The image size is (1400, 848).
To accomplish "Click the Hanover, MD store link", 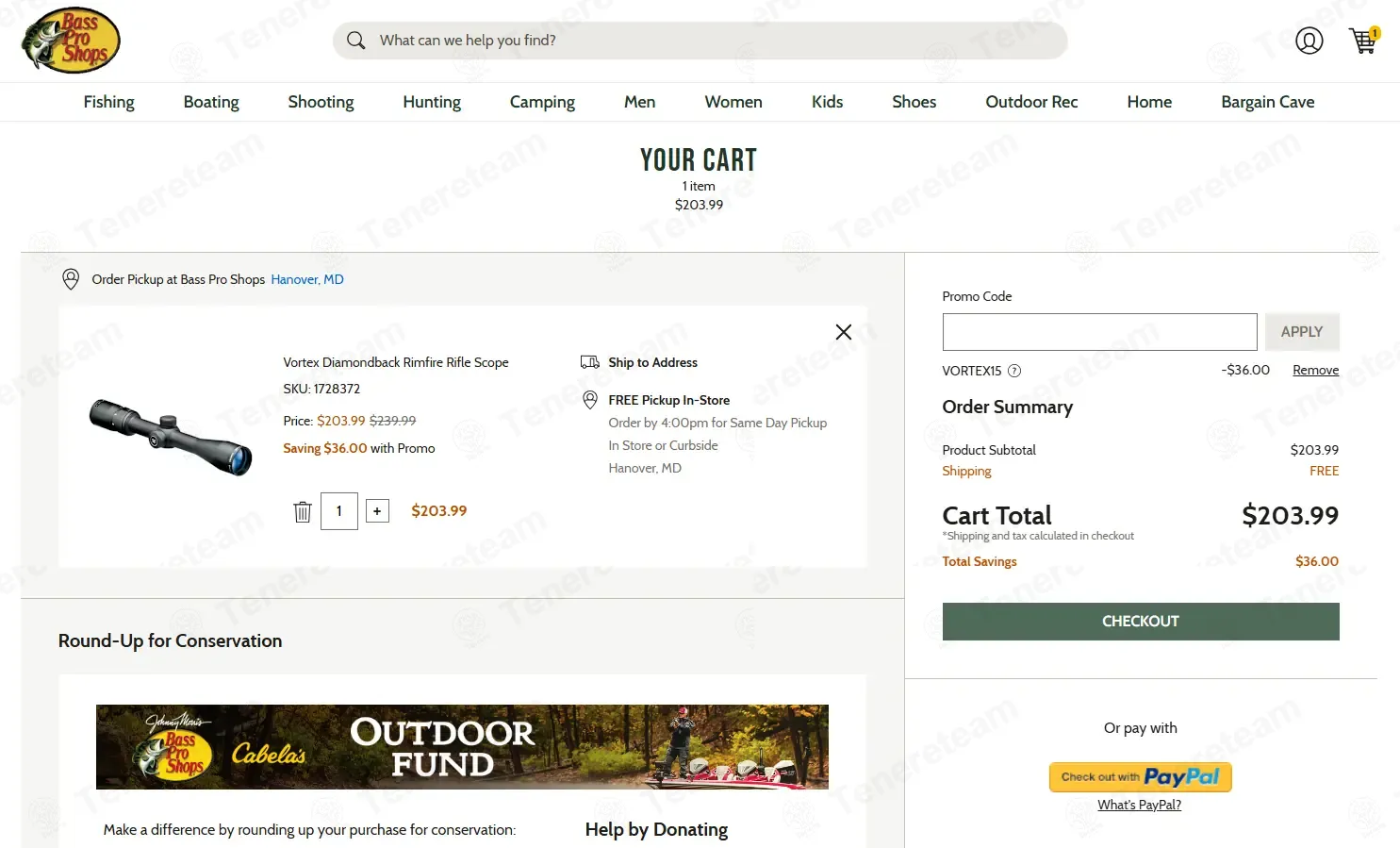I will [x=307, y=279].
